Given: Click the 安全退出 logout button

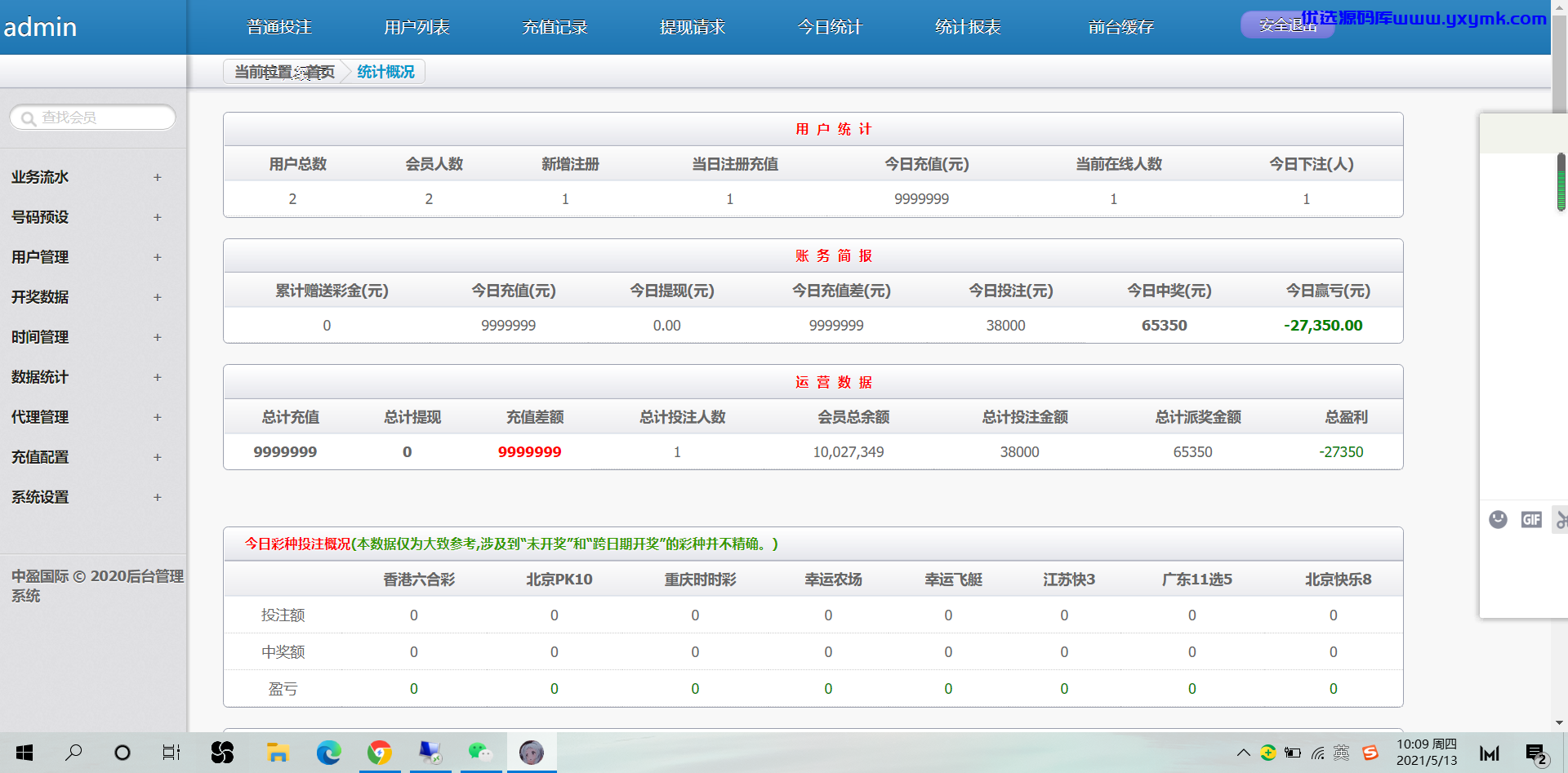Looking at the screenshot, I should (1288, 25).
